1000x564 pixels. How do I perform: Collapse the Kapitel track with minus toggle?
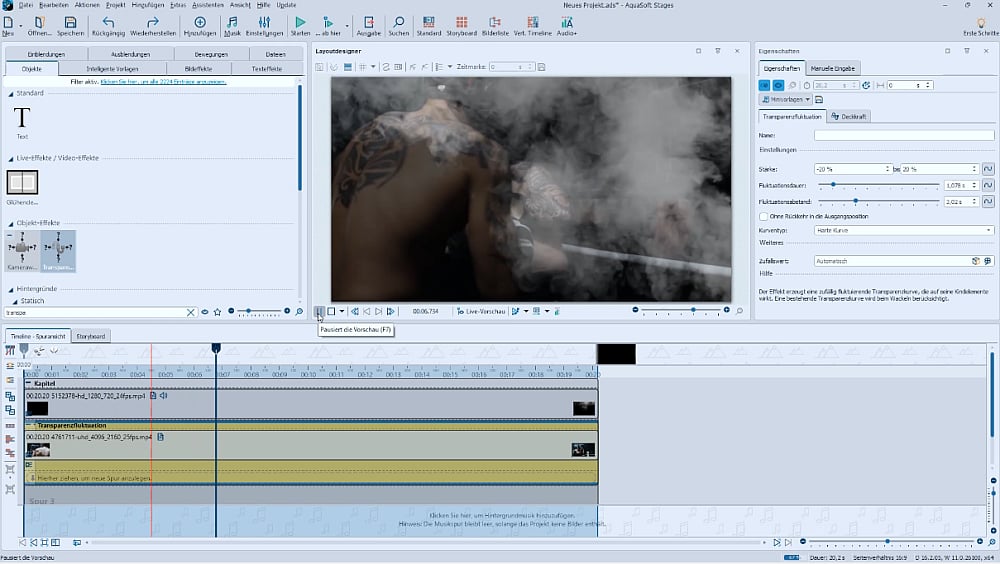click(28, 383)
